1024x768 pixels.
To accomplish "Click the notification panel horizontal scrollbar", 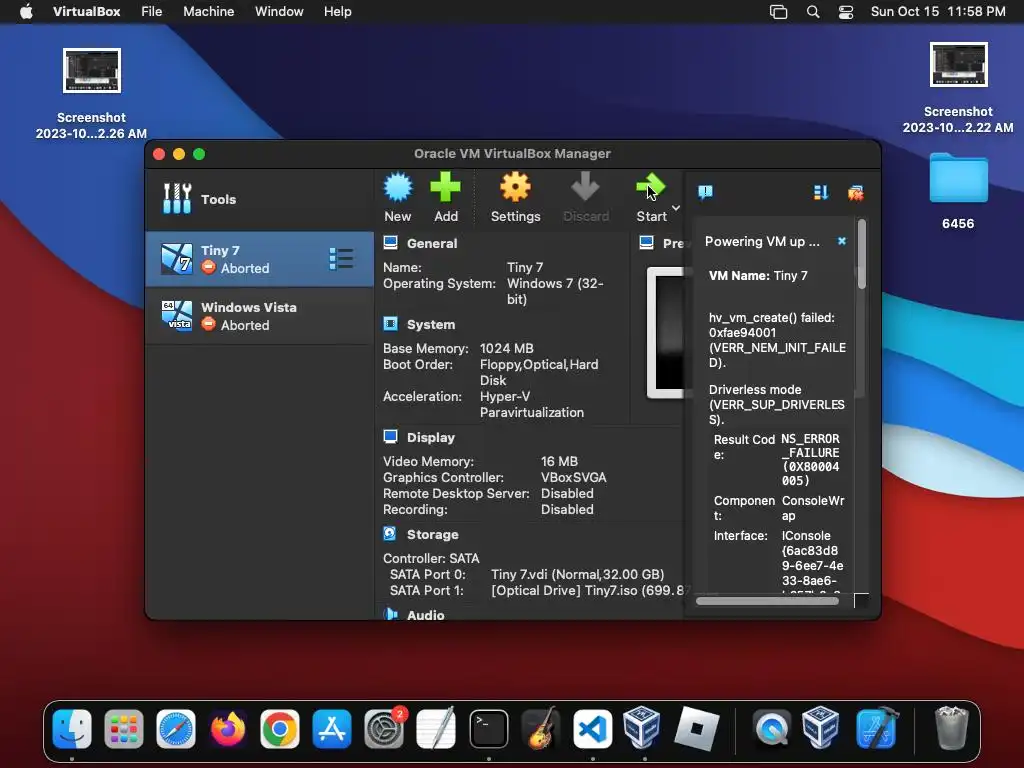I will point(767,601).
